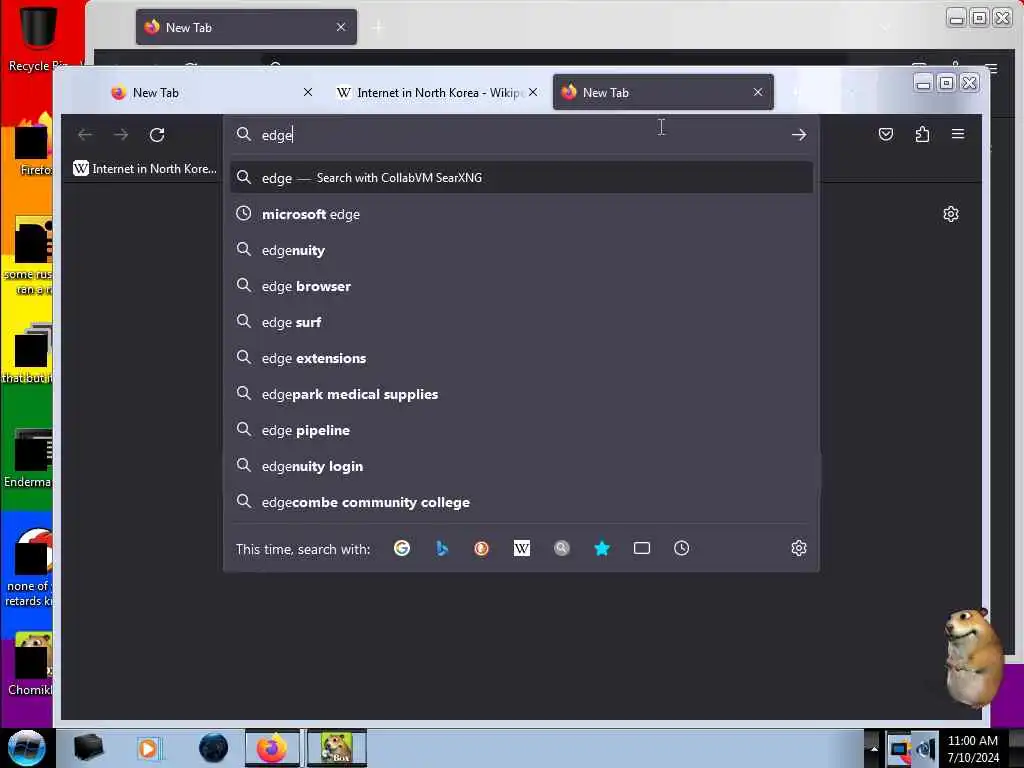The height and width of the screenshot is (768, 1024).
Task: Open the Extensions puzzle icon
Action: tap(922, 135)
